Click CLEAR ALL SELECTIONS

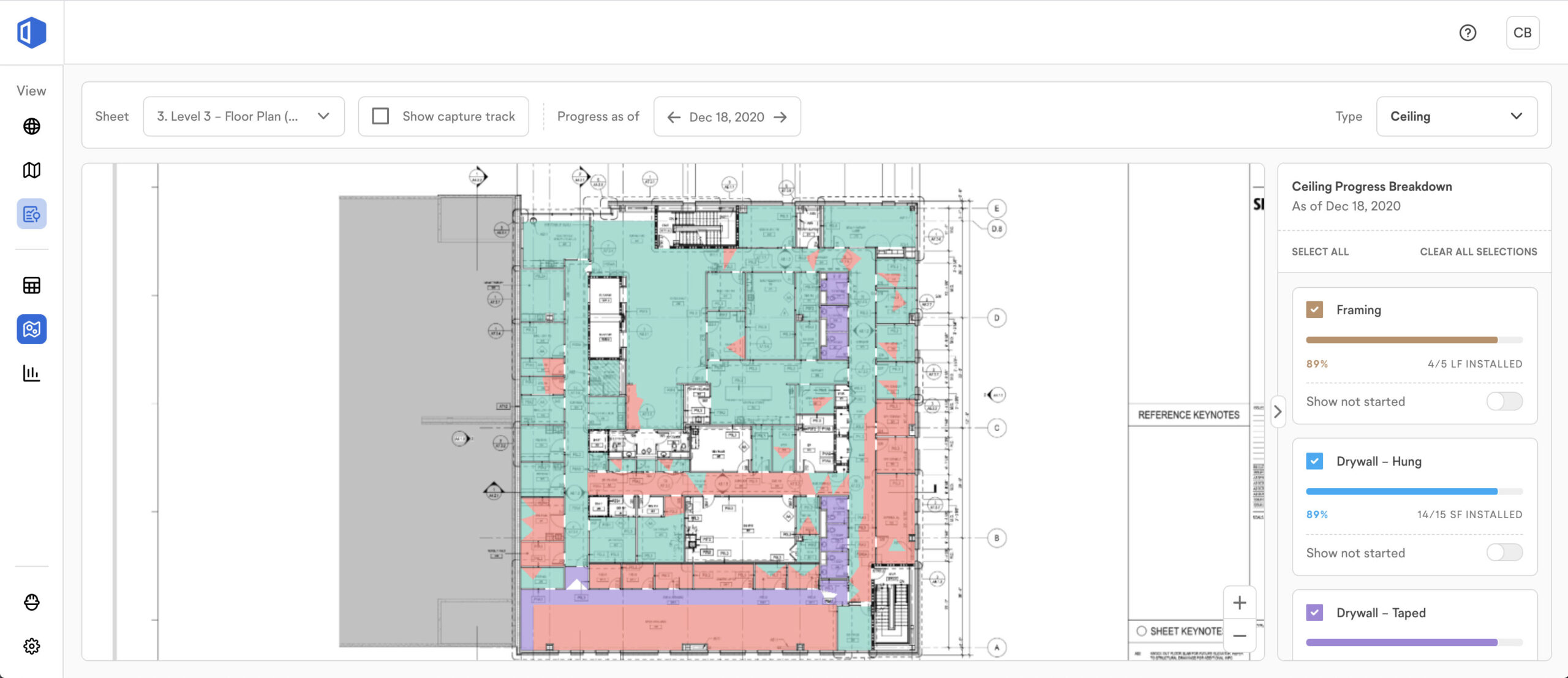coord(1478,252)
